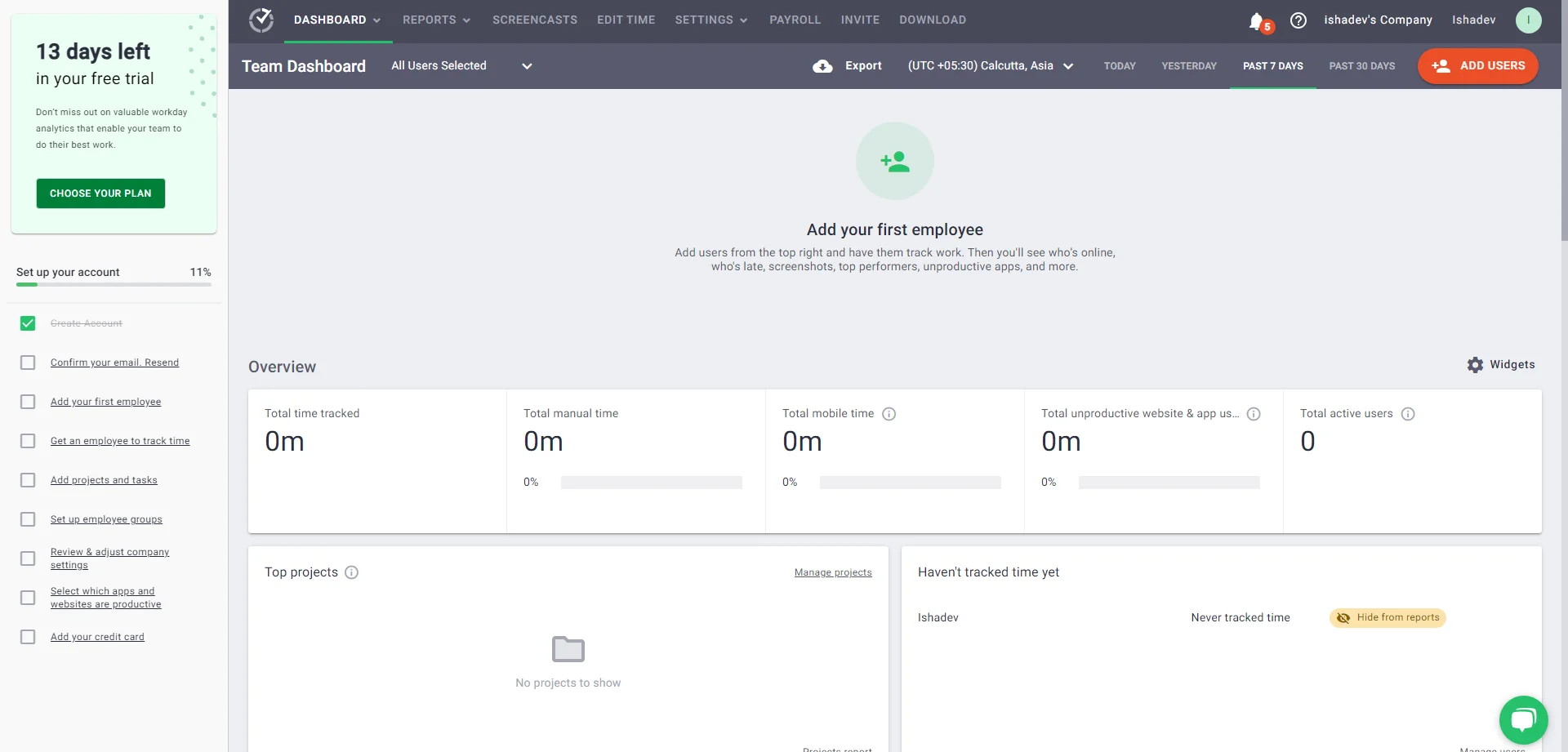
Task: Check the Add projects and tasks checkbox
Action: pyautogui.click(x=28, y=480)
